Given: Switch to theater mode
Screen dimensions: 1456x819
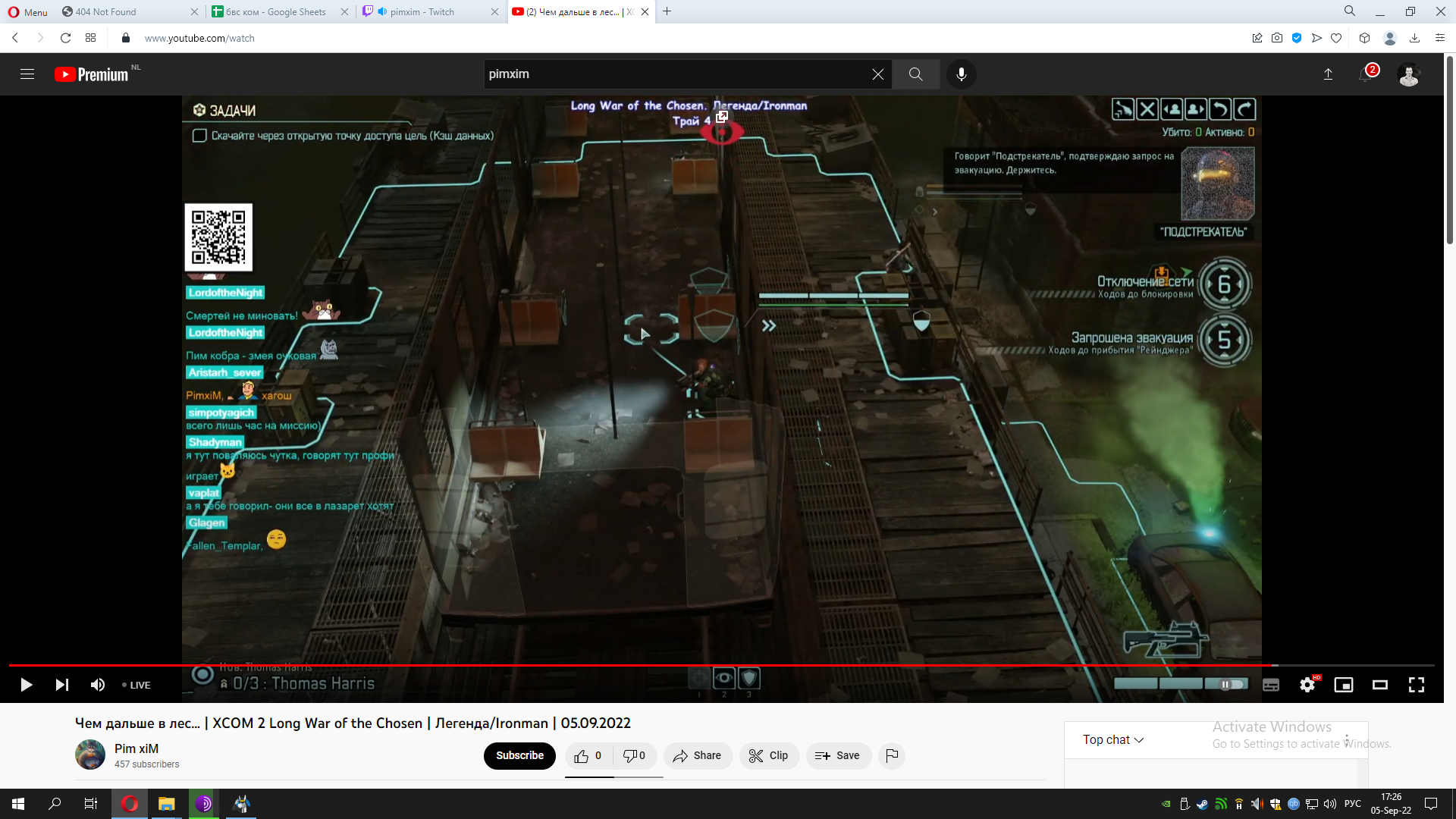Looking at the screenshot, I should [1380, 685].
